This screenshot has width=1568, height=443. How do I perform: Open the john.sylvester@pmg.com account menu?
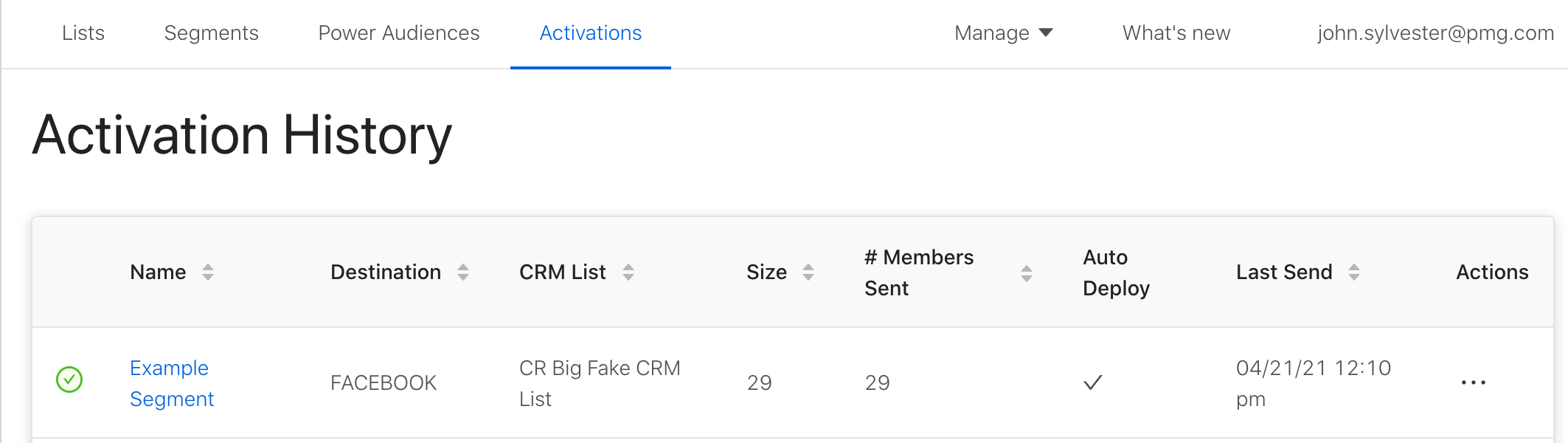point(1435,33)
